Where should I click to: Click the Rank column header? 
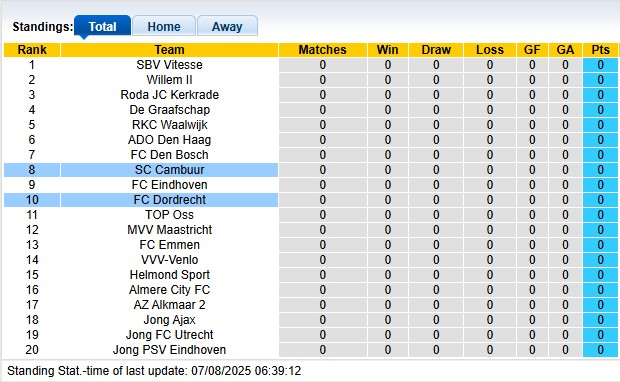click(x=32, y=50)
